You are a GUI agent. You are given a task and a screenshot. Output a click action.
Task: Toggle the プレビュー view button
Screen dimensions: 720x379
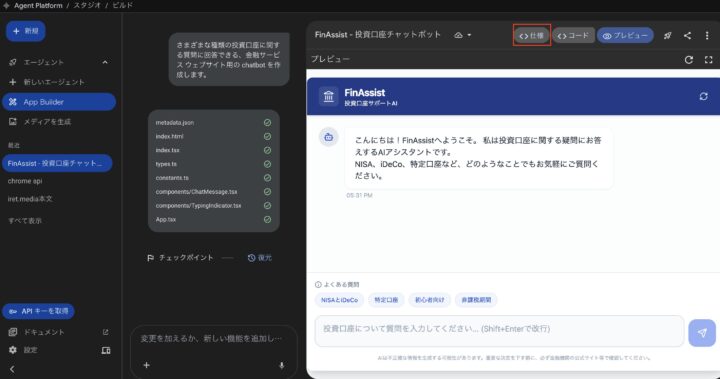coord(625,35)
